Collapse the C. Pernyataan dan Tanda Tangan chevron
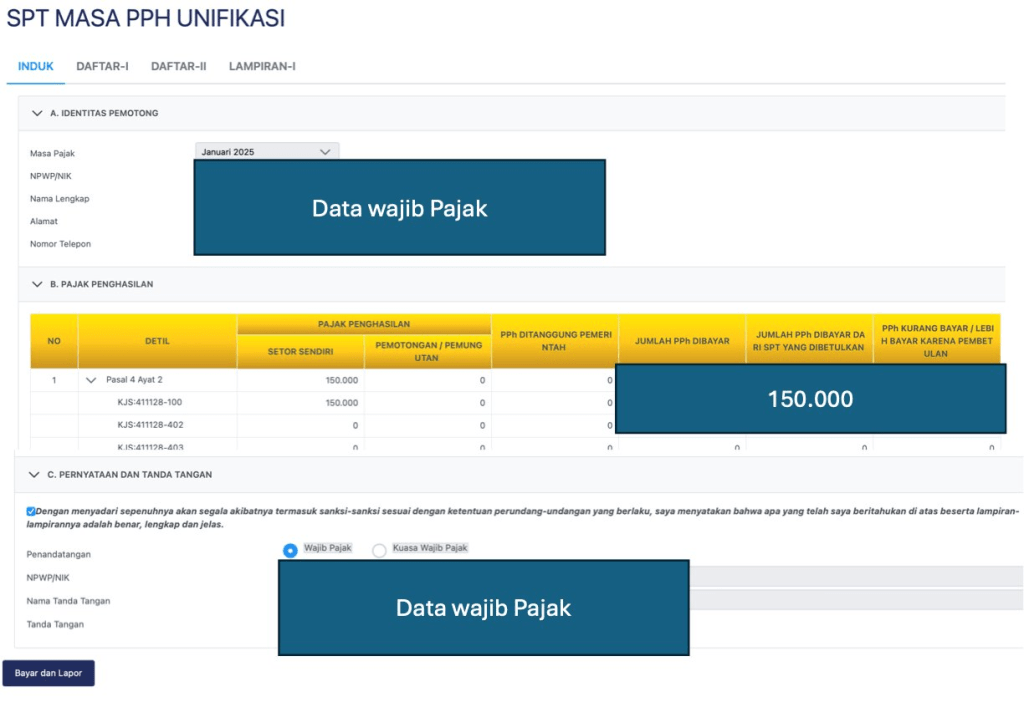 pos(35,475)
